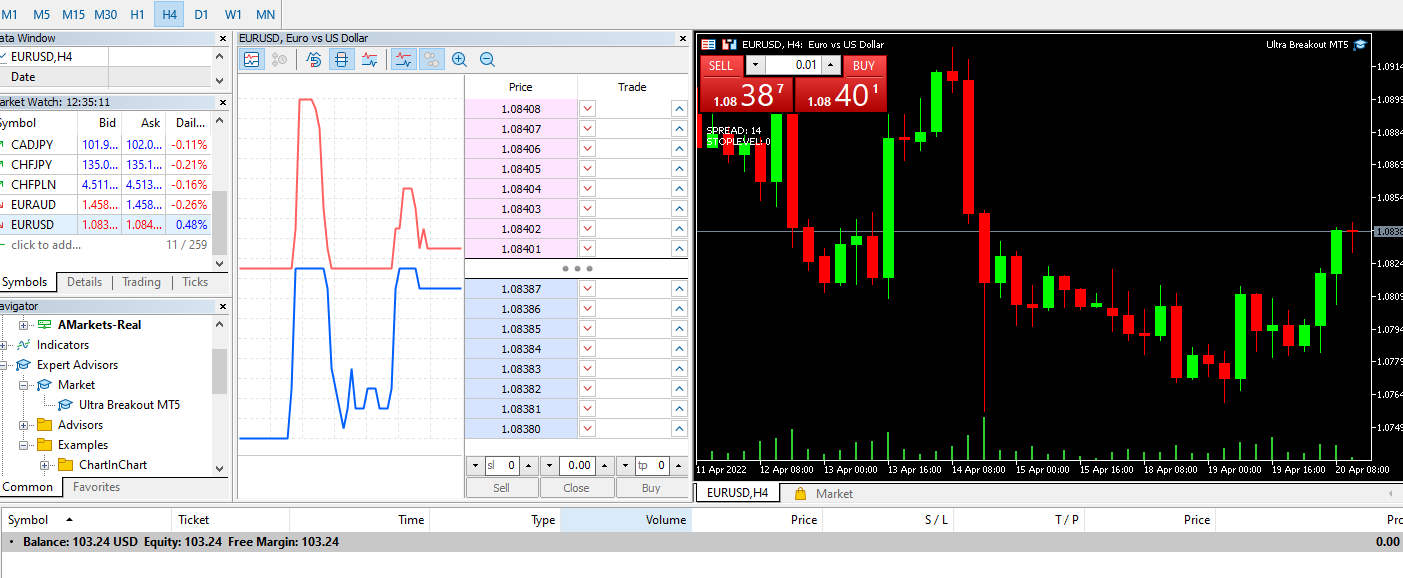Decrease the DOM volume value
This screenshot has height=578, width=1403.
[550, 466]
